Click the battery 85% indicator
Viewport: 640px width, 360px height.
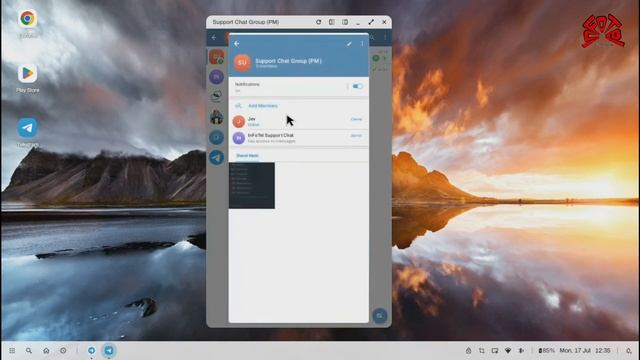click(x=547, y=351)
